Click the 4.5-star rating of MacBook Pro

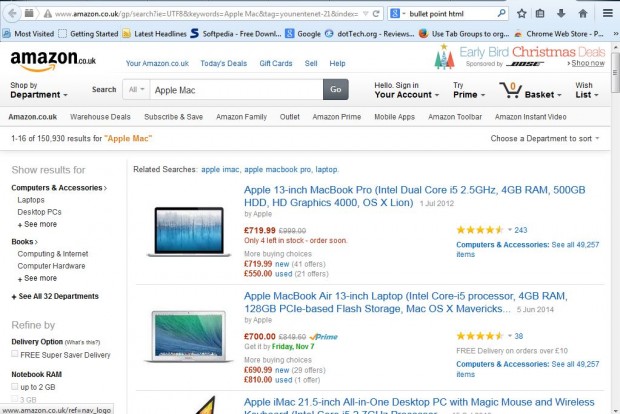tap(479, 230)
